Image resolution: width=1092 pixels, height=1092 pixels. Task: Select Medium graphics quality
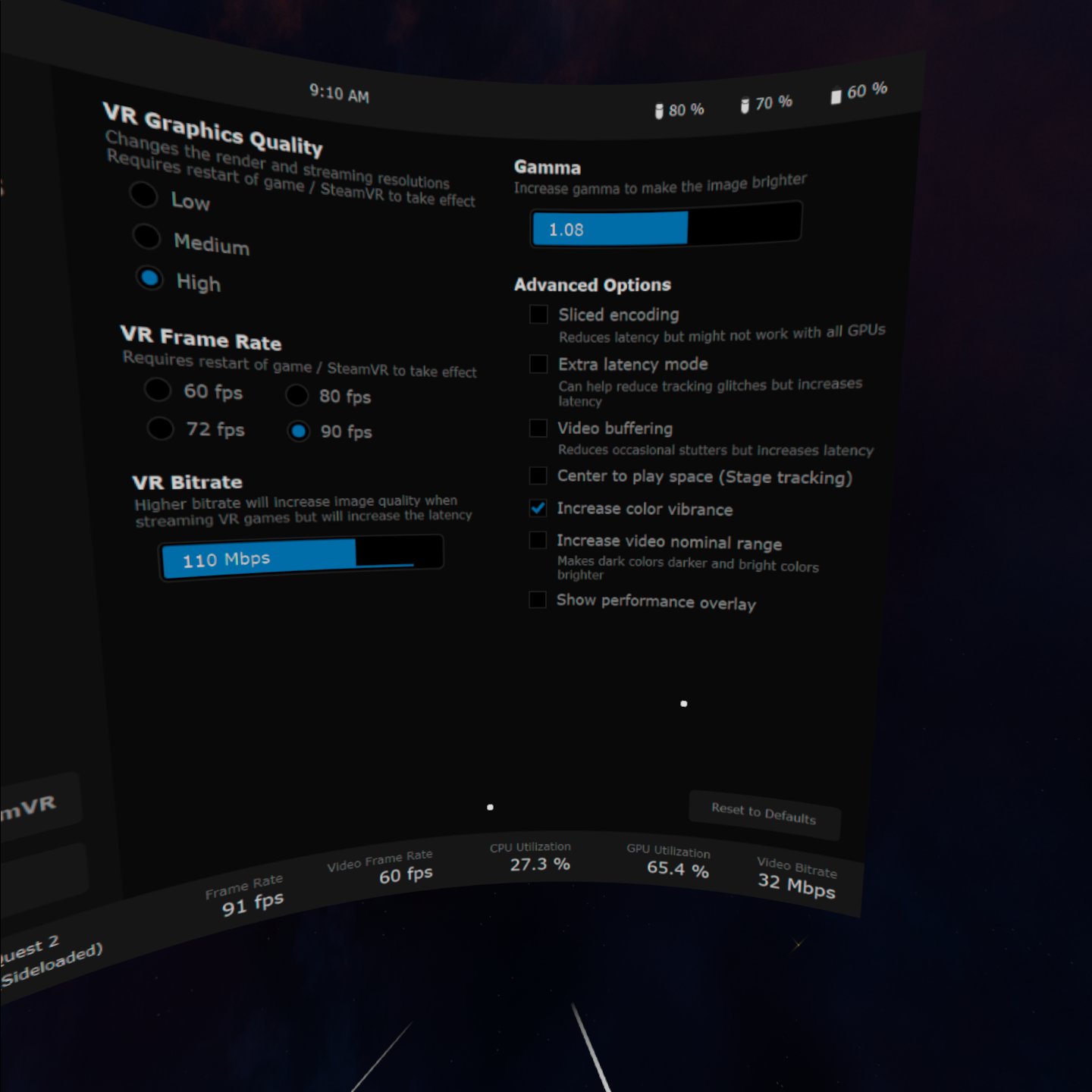click(x=146, y=237)
